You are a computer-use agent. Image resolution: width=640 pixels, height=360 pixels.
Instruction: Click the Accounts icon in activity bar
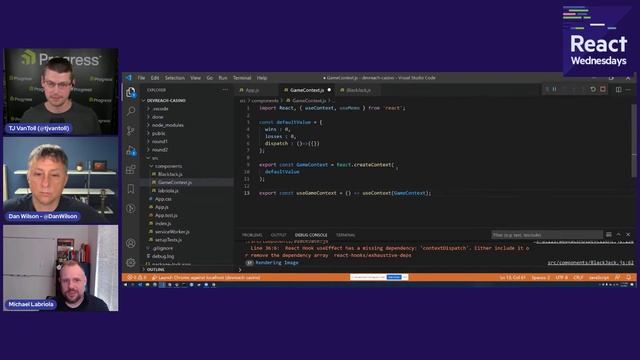(x=131, y=243)
